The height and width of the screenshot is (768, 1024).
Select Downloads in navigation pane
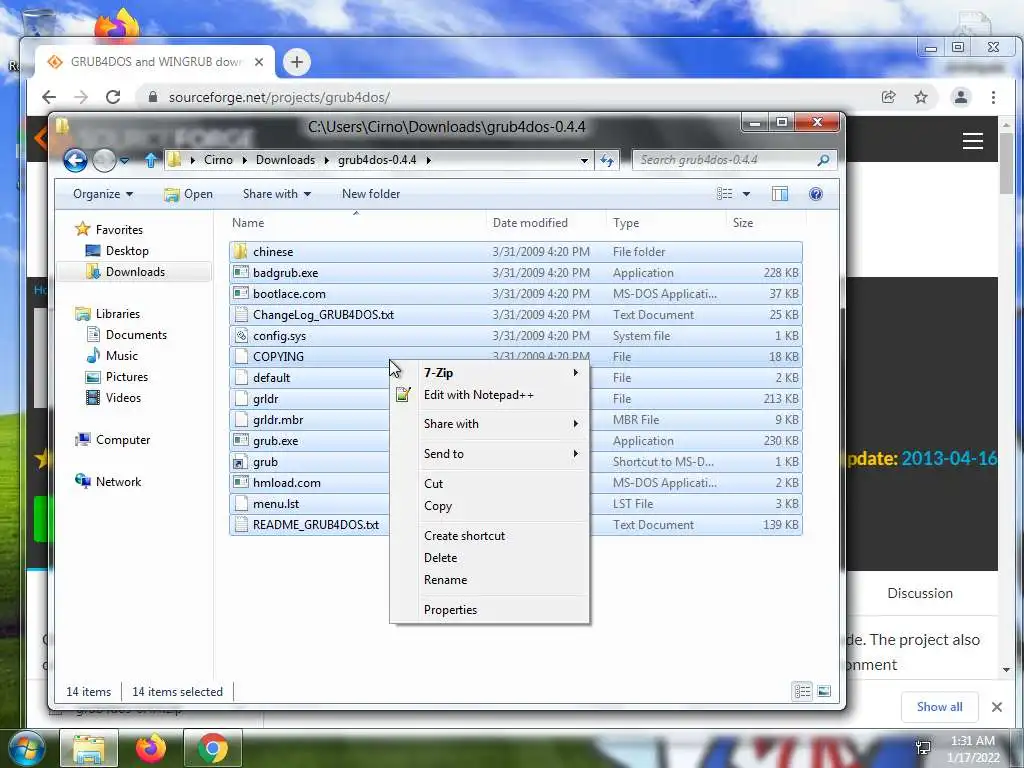coord(135,272)
